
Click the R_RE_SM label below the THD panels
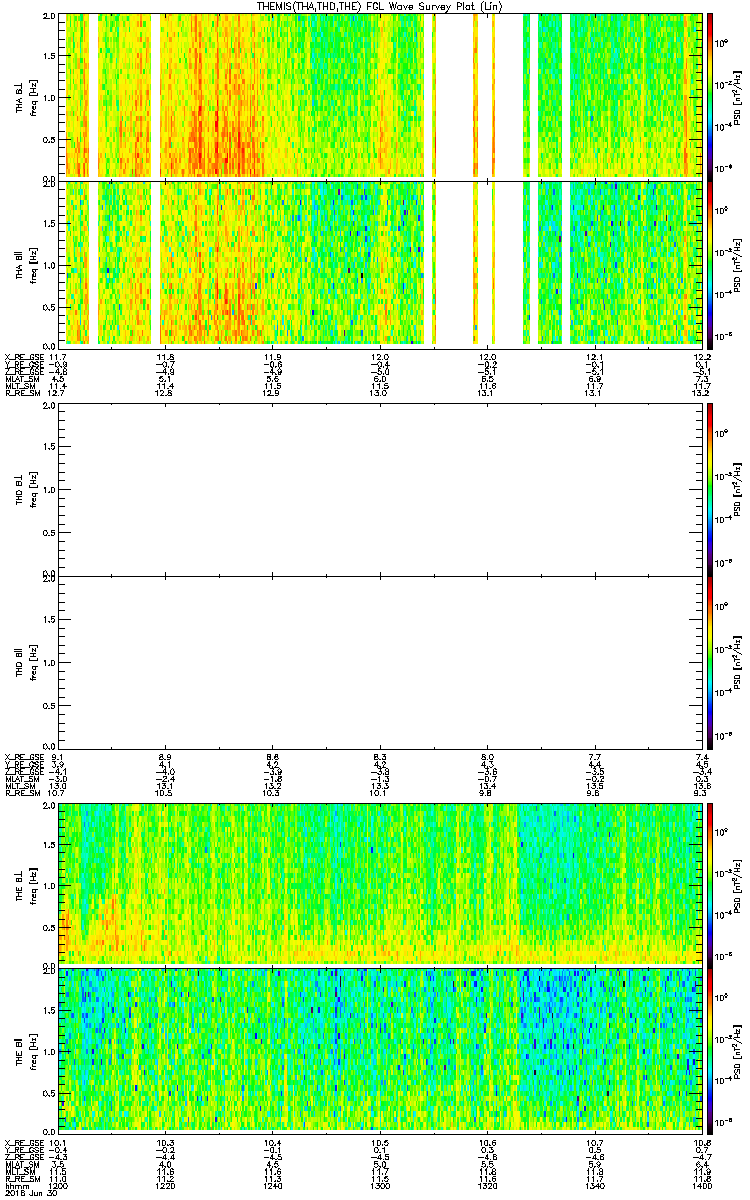coord(21,793)
